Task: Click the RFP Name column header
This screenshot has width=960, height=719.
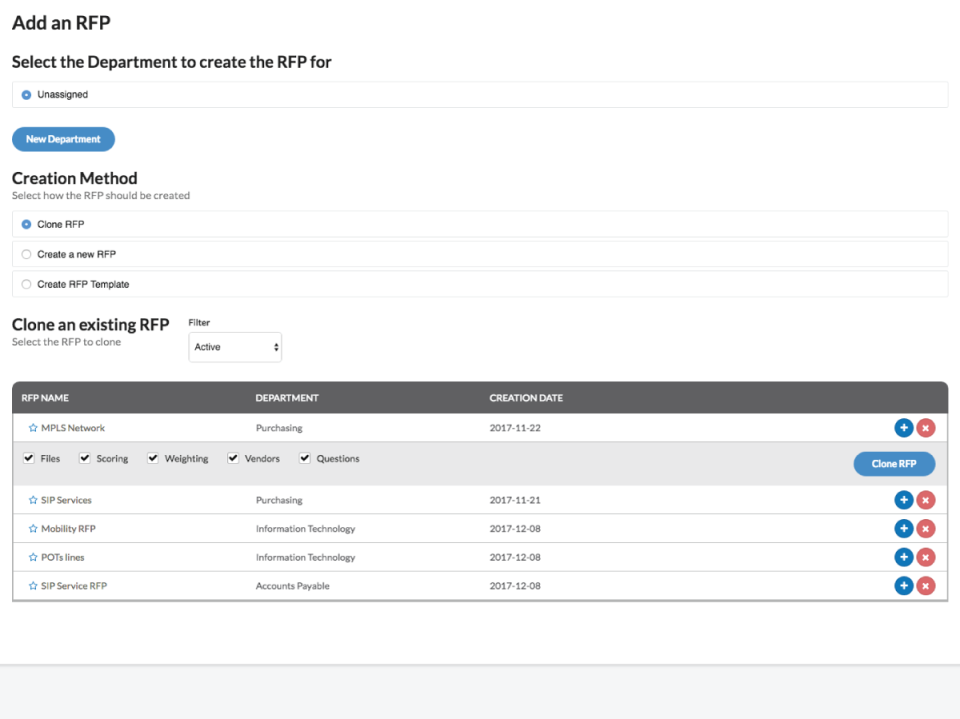Action: [45, 398]
